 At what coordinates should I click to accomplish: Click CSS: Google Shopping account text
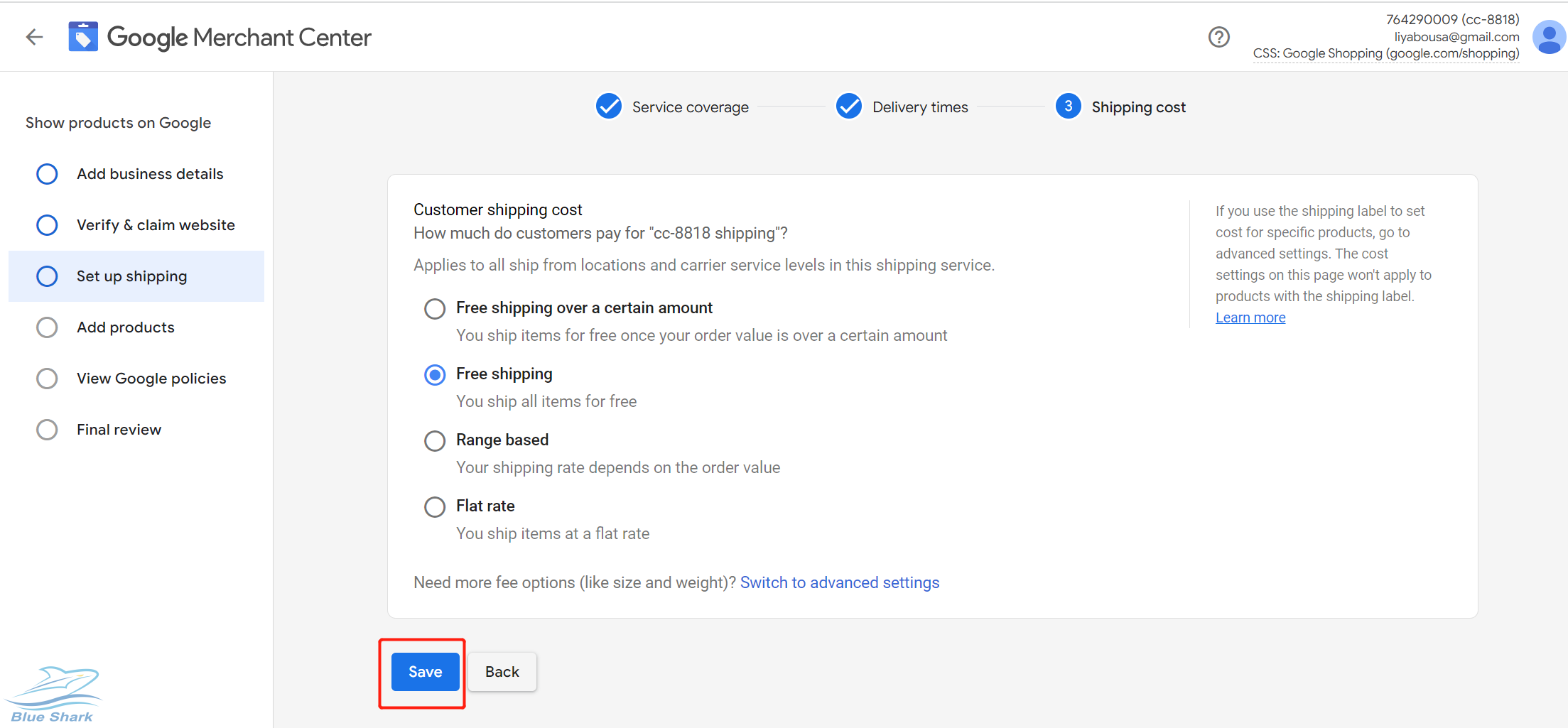click(1386, 53)
